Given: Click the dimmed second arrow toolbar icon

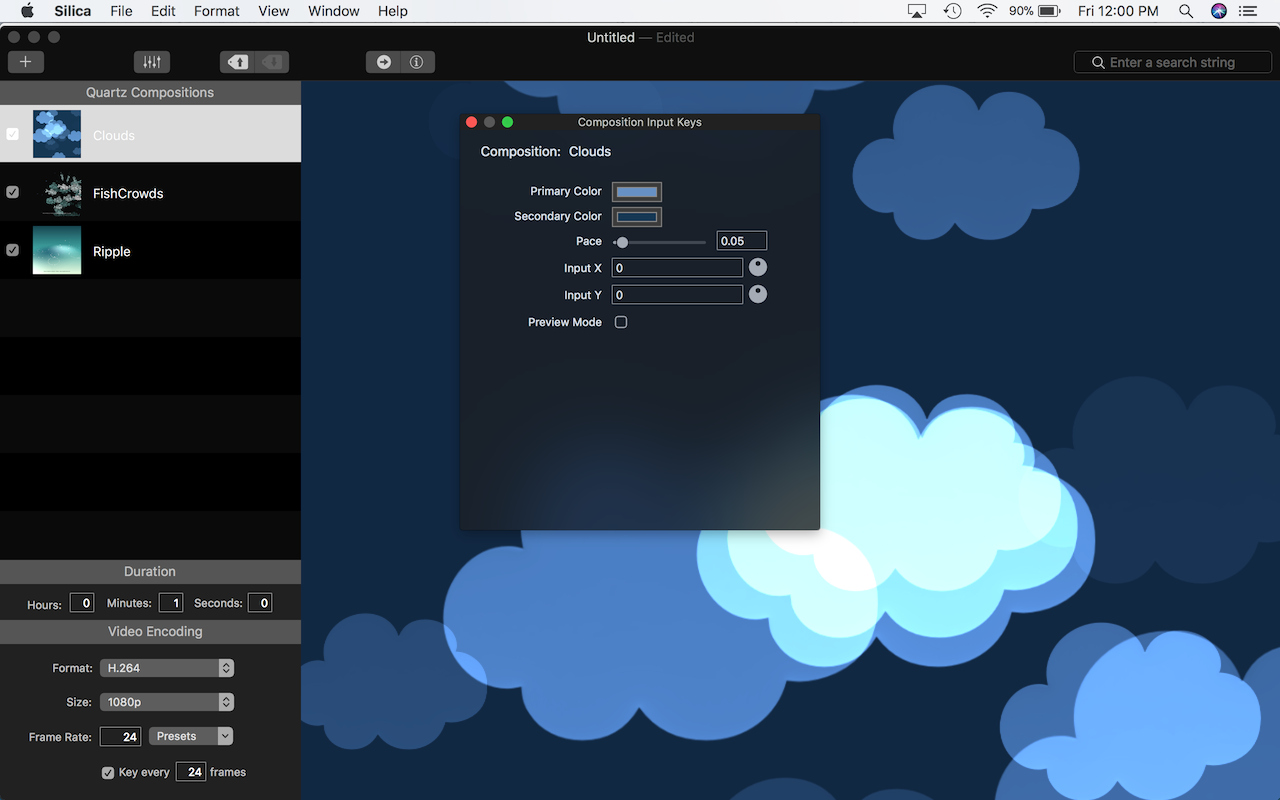Looking at the screenshot, I should (271, 62).
